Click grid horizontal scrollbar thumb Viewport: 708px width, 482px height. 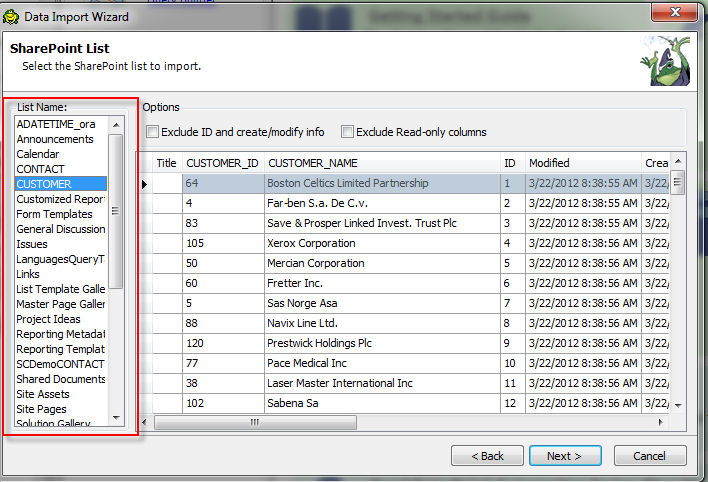click(255, 422)
